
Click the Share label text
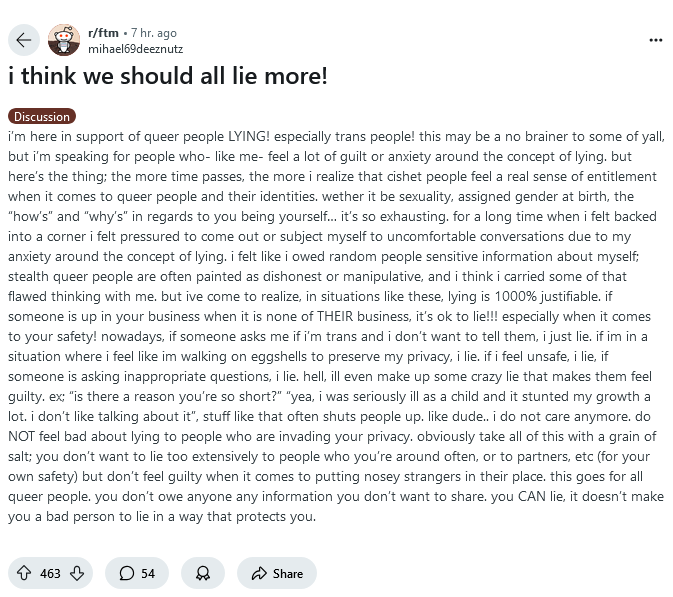[288, 573]
